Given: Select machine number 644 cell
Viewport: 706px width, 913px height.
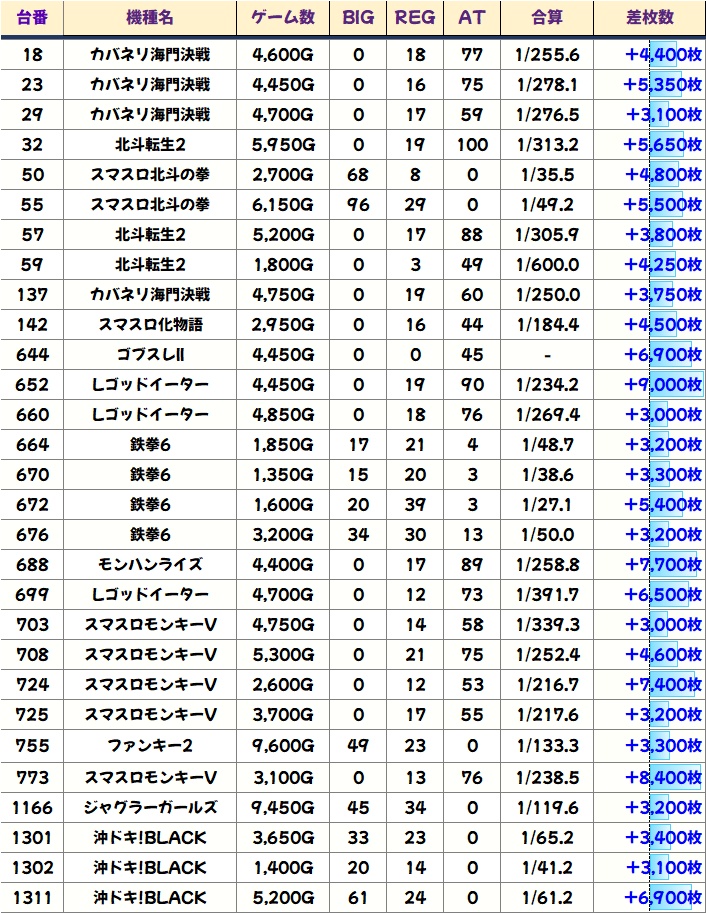Looking at the screenshot, I should click(x=32, y=355).
